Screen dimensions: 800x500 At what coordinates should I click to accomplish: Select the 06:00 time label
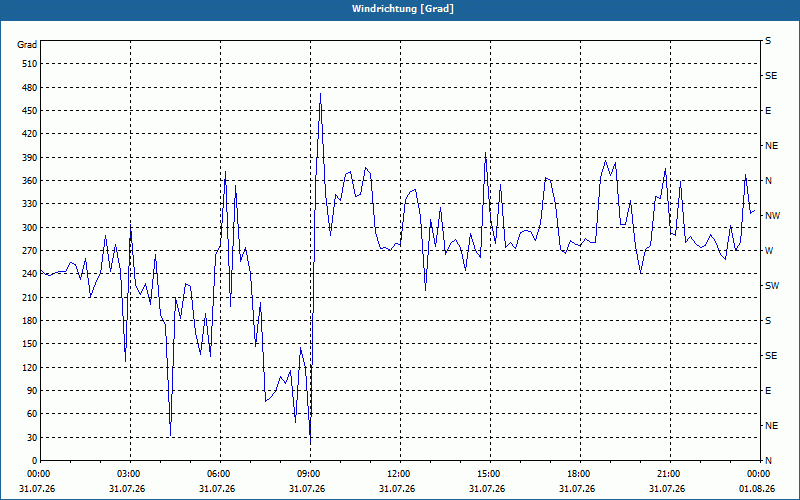(x=217, y=474)
